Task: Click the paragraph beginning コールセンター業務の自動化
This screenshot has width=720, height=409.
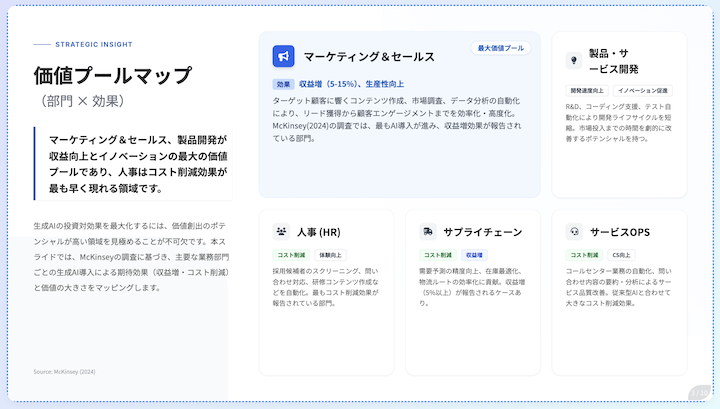Action: pyautogui.click(x=619, y=287)
